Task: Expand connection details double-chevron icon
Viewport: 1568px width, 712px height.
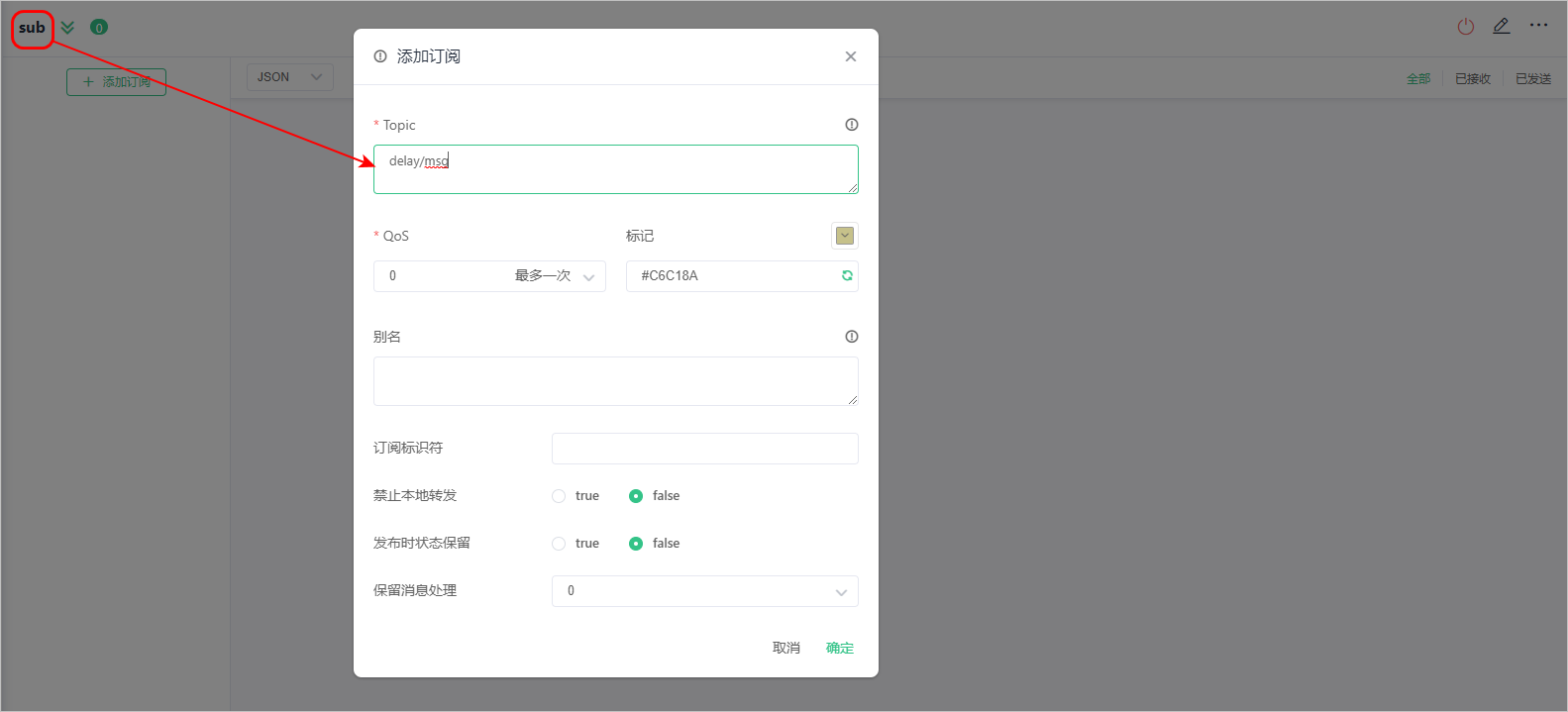Action: (67, 28)
